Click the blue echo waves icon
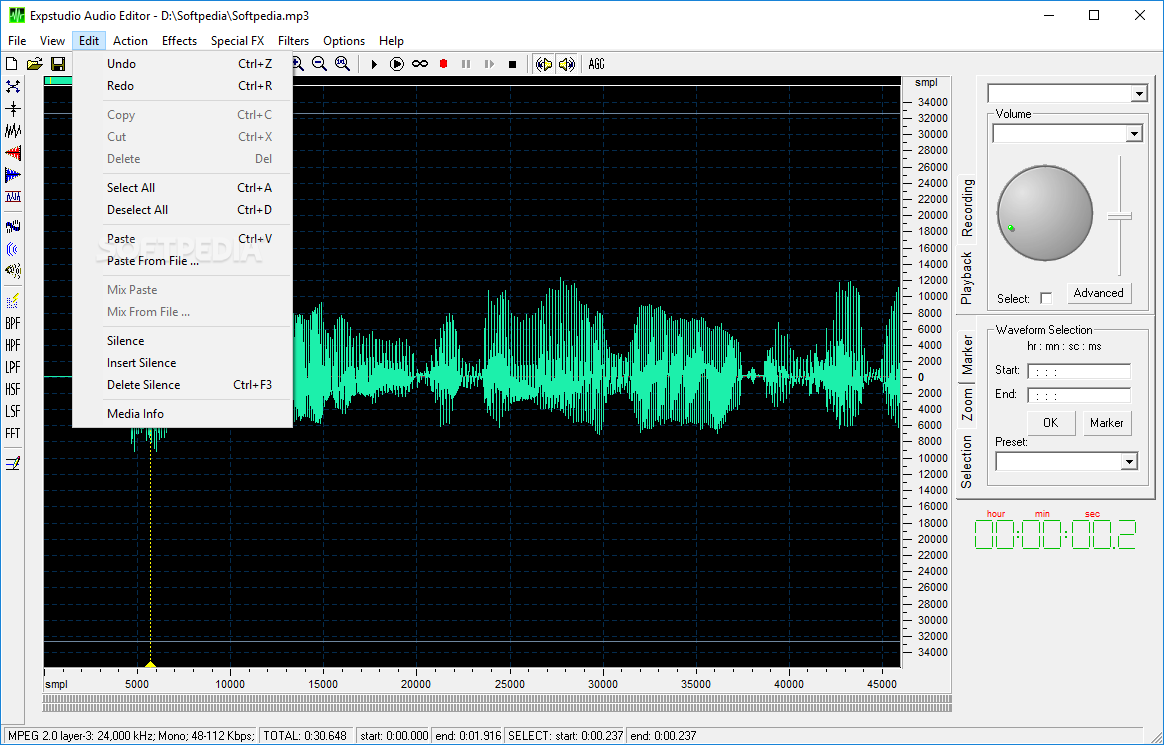This screenshot has width=1164, height=745. click(13, 249)
